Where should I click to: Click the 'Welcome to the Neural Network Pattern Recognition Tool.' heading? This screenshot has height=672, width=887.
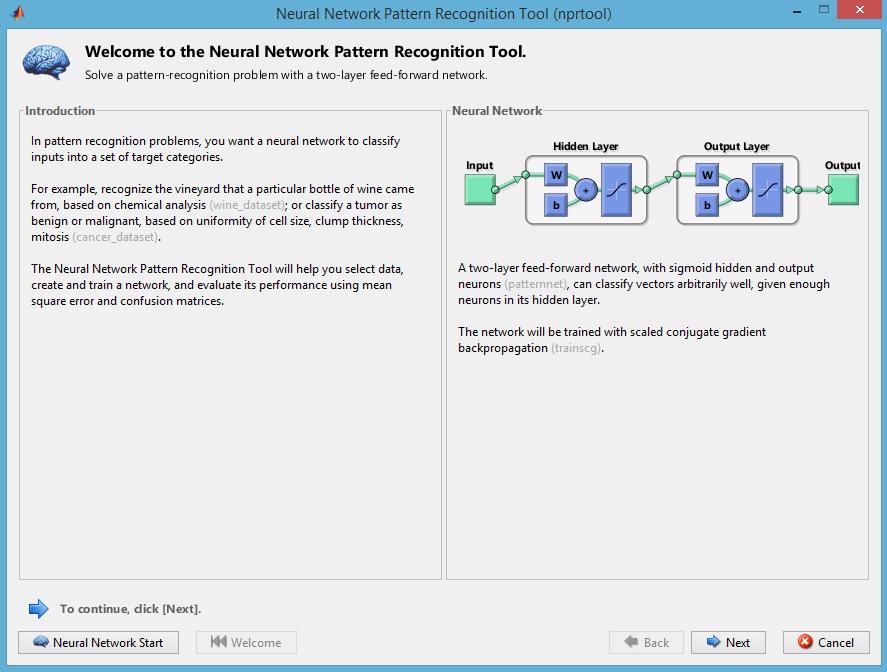pyautogui.click(x=305, y=51)
